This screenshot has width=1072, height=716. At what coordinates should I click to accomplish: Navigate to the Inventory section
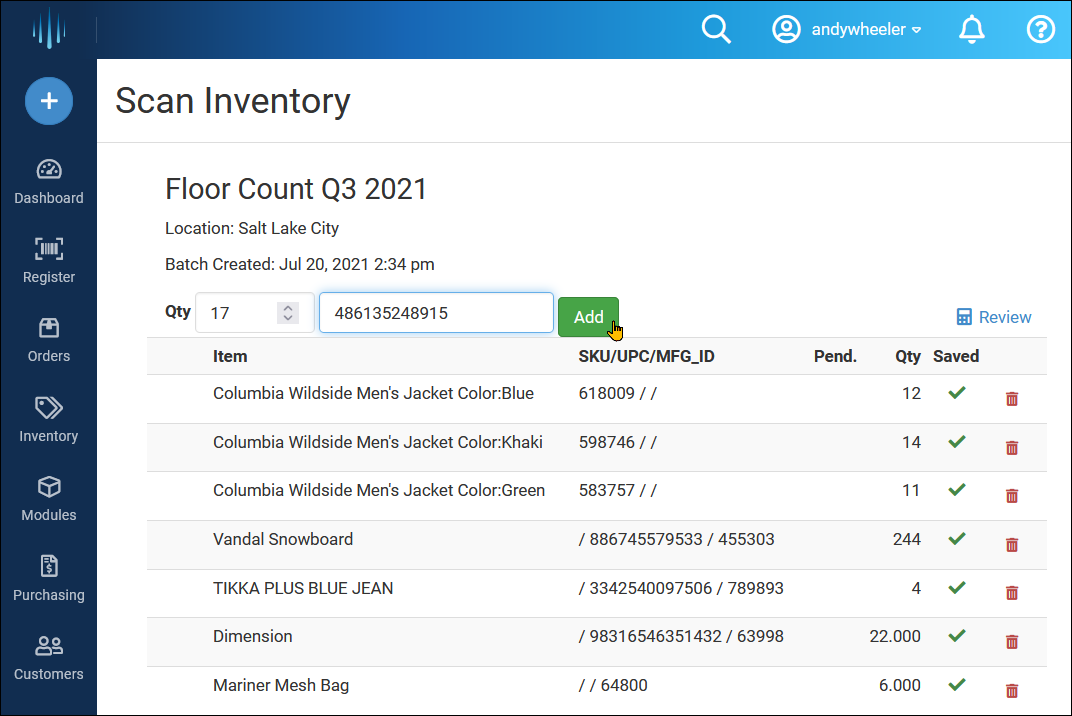(48, 418)
